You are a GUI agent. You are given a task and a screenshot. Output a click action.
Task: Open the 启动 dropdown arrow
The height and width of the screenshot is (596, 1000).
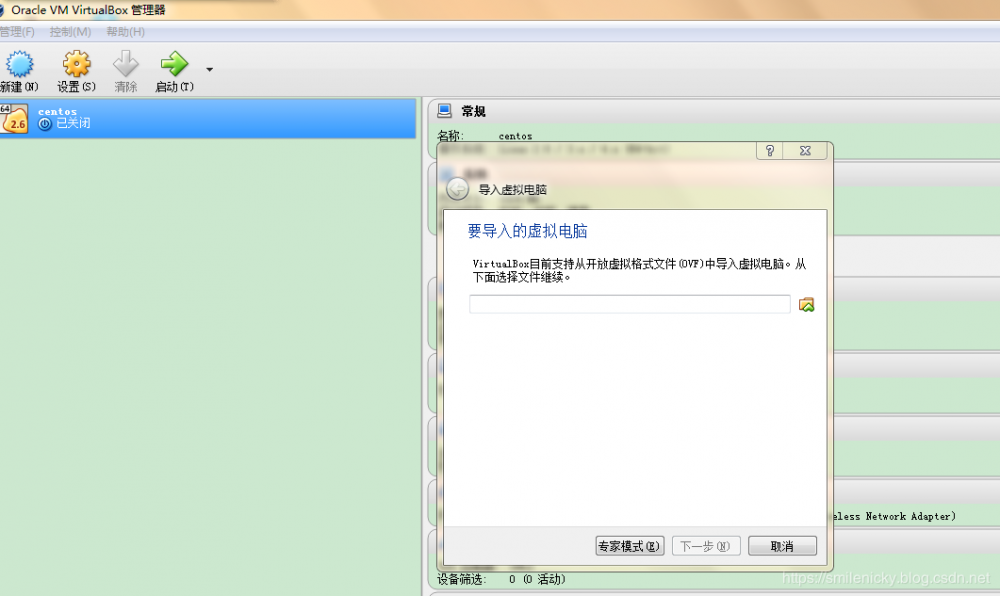(x=208, y=70)
